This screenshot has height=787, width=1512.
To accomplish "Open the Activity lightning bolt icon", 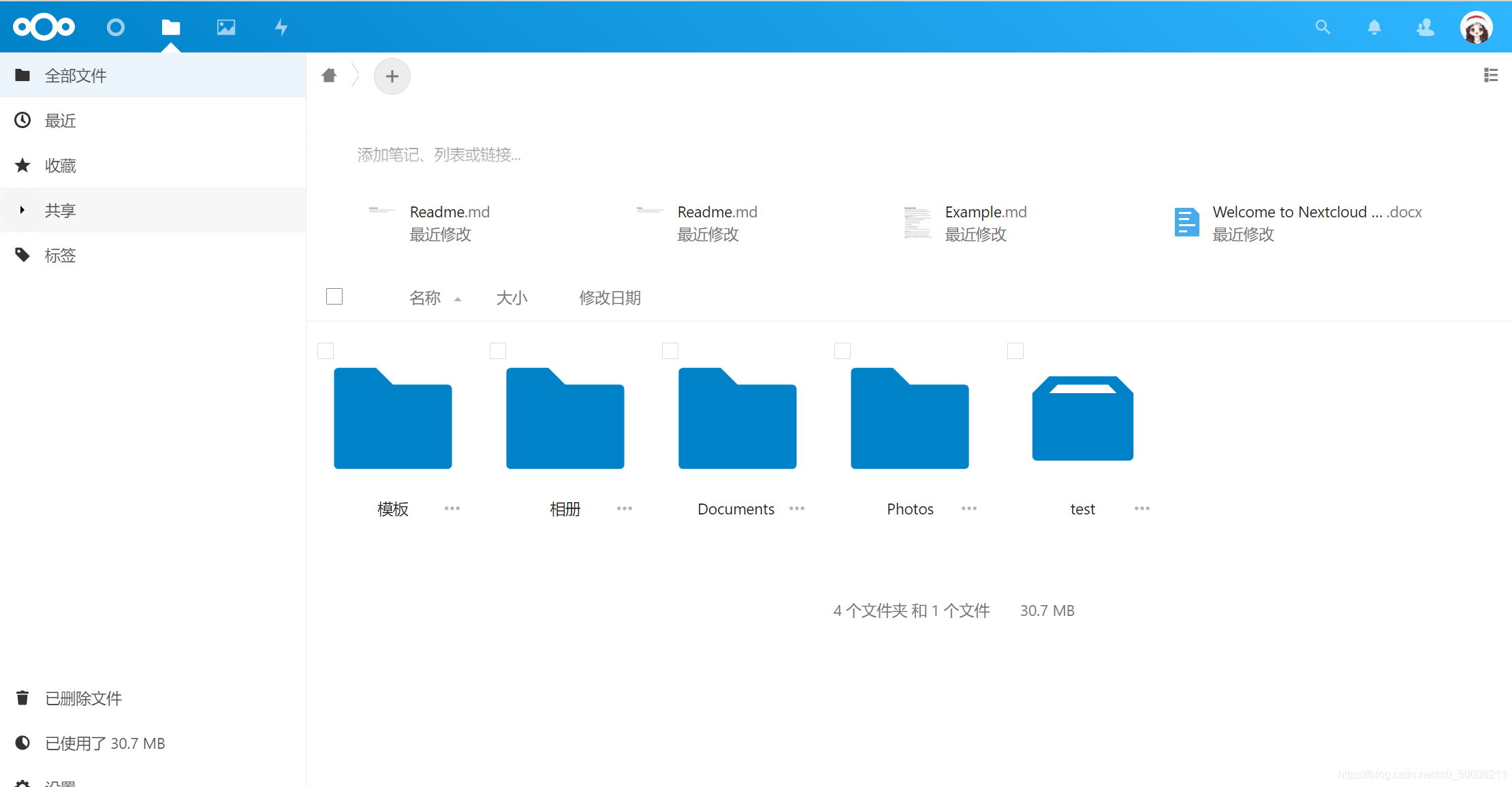I will point(281,27).
